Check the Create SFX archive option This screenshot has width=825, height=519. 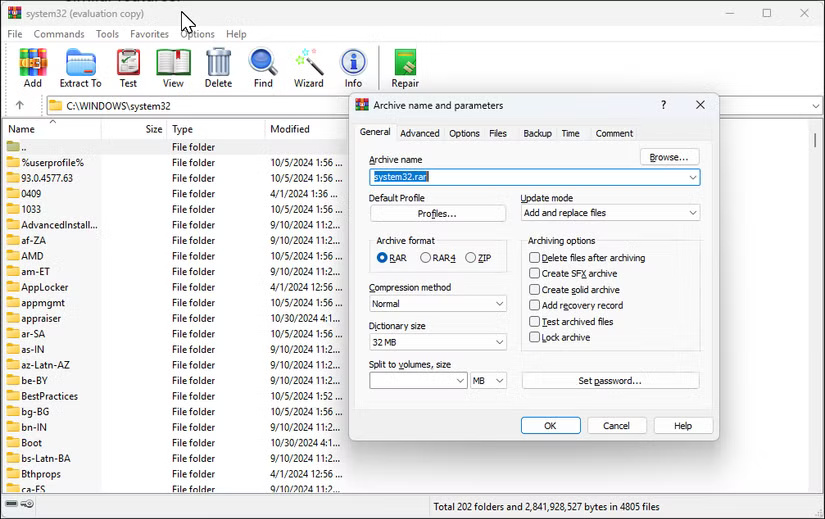535,274
